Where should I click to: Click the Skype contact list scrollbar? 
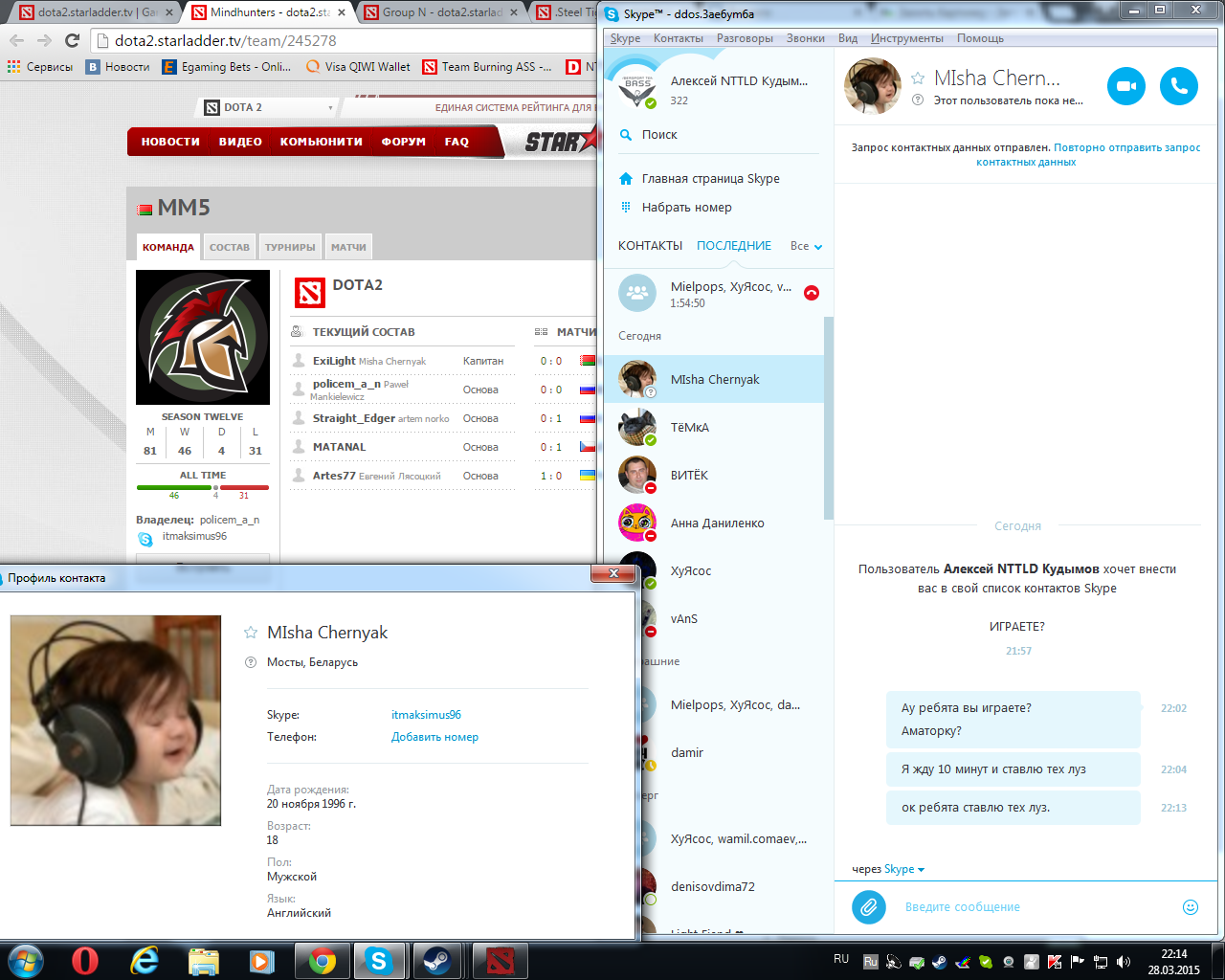[x=829, y=418]
